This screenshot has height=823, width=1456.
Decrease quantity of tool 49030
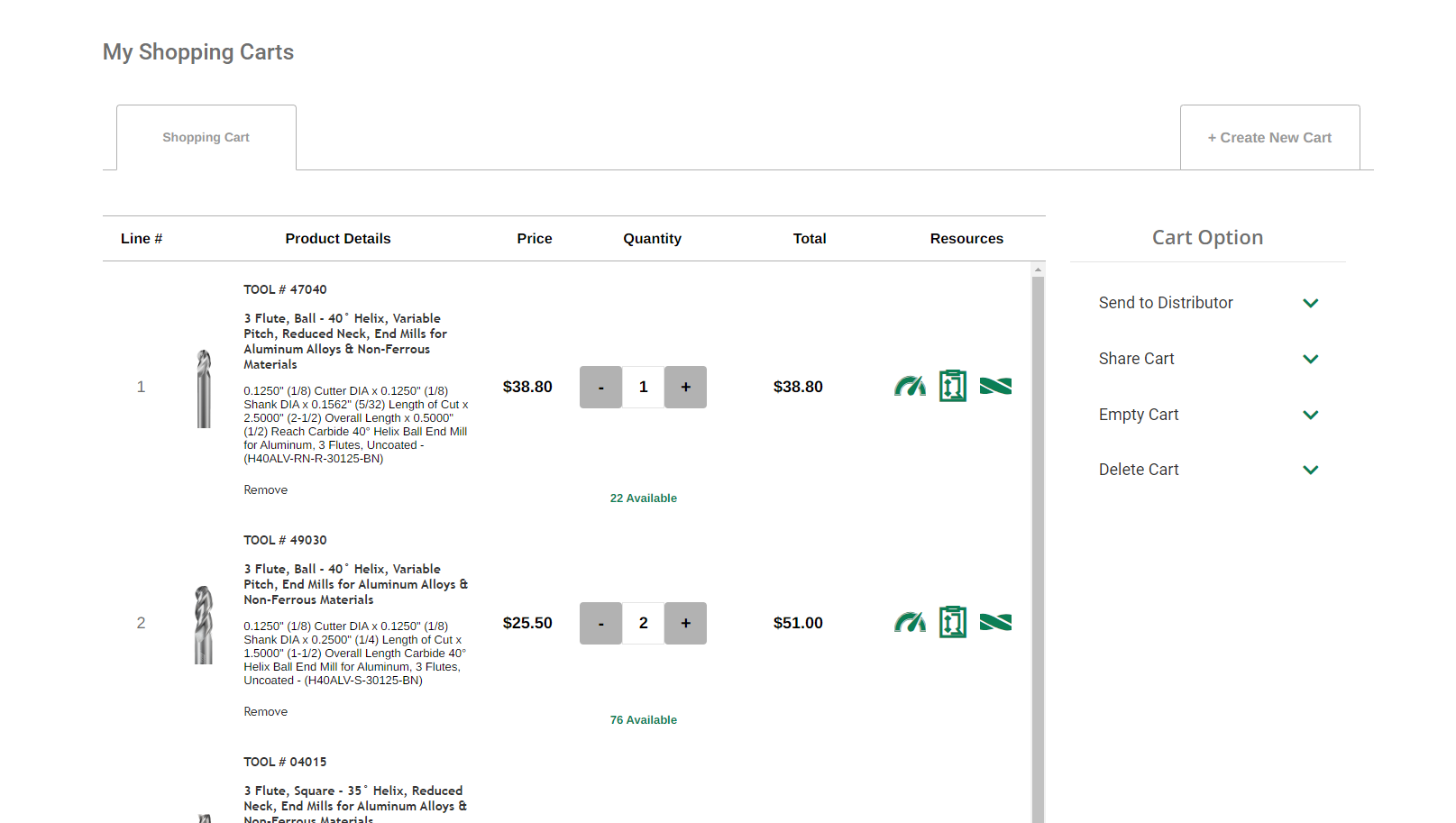pos(600,623)
